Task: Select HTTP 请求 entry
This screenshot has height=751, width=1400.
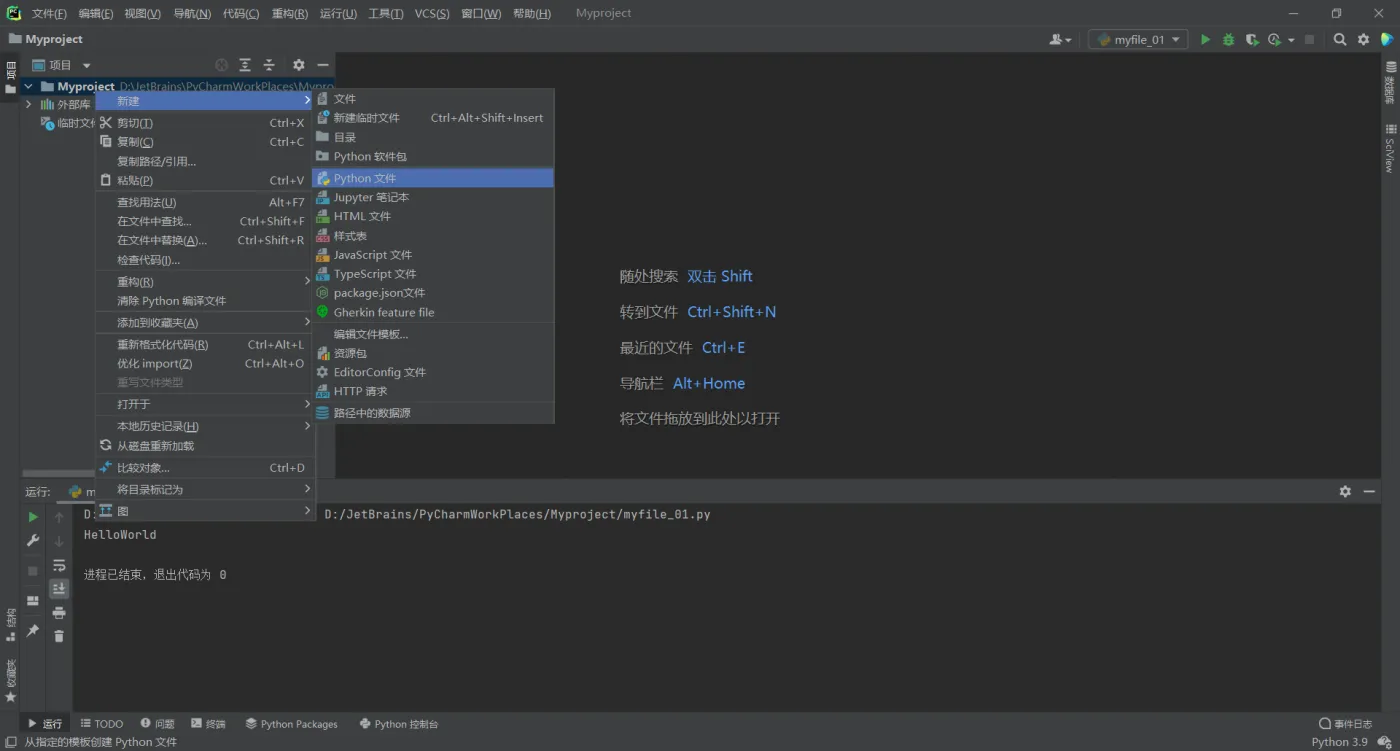Action: (x=433, y=391)
